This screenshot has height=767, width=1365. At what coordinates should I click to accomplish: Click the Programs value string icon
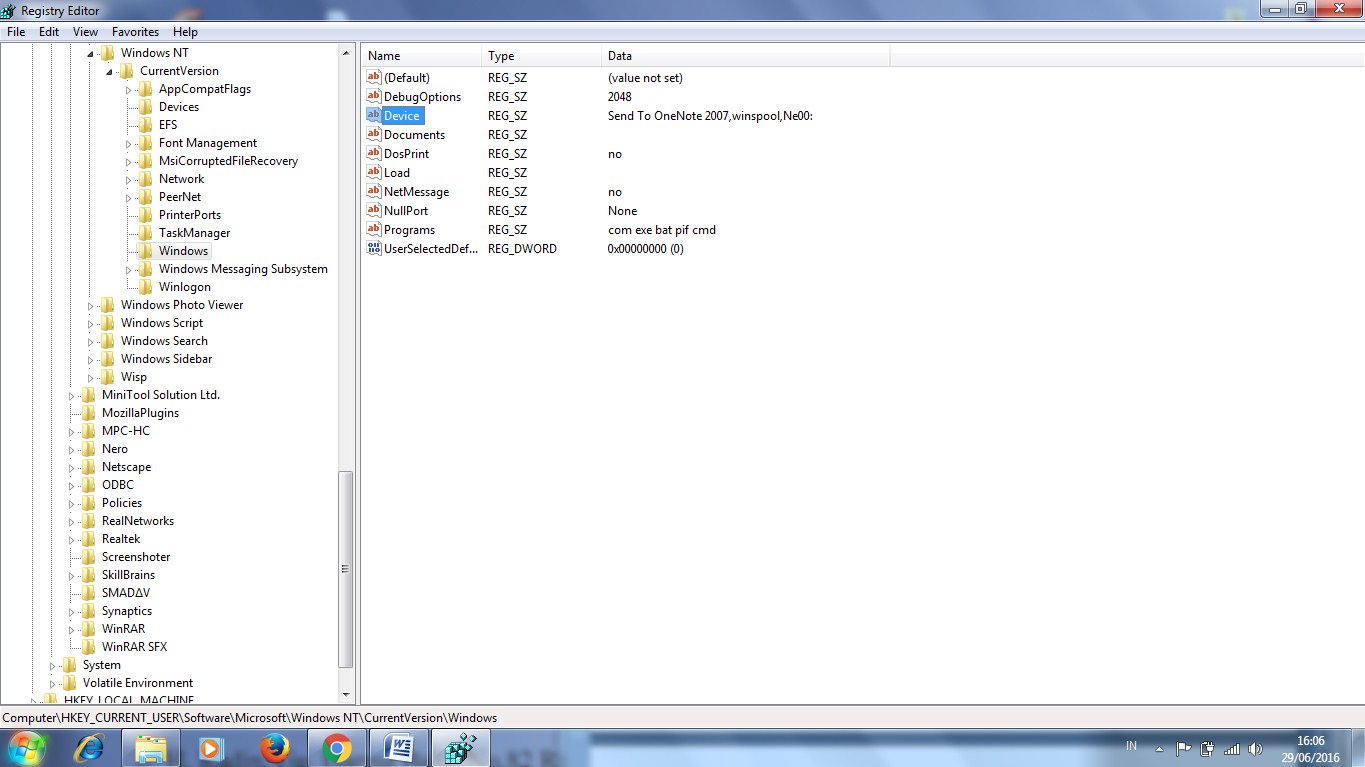tap(374, 230)
